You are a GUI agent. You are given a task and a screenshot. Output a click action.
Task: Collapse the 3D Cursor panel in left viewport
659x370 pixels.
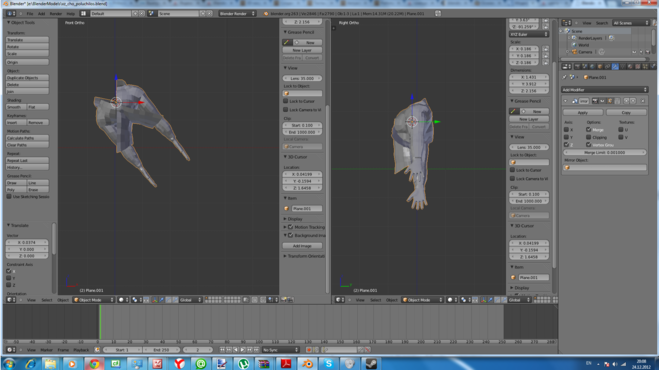285,157
